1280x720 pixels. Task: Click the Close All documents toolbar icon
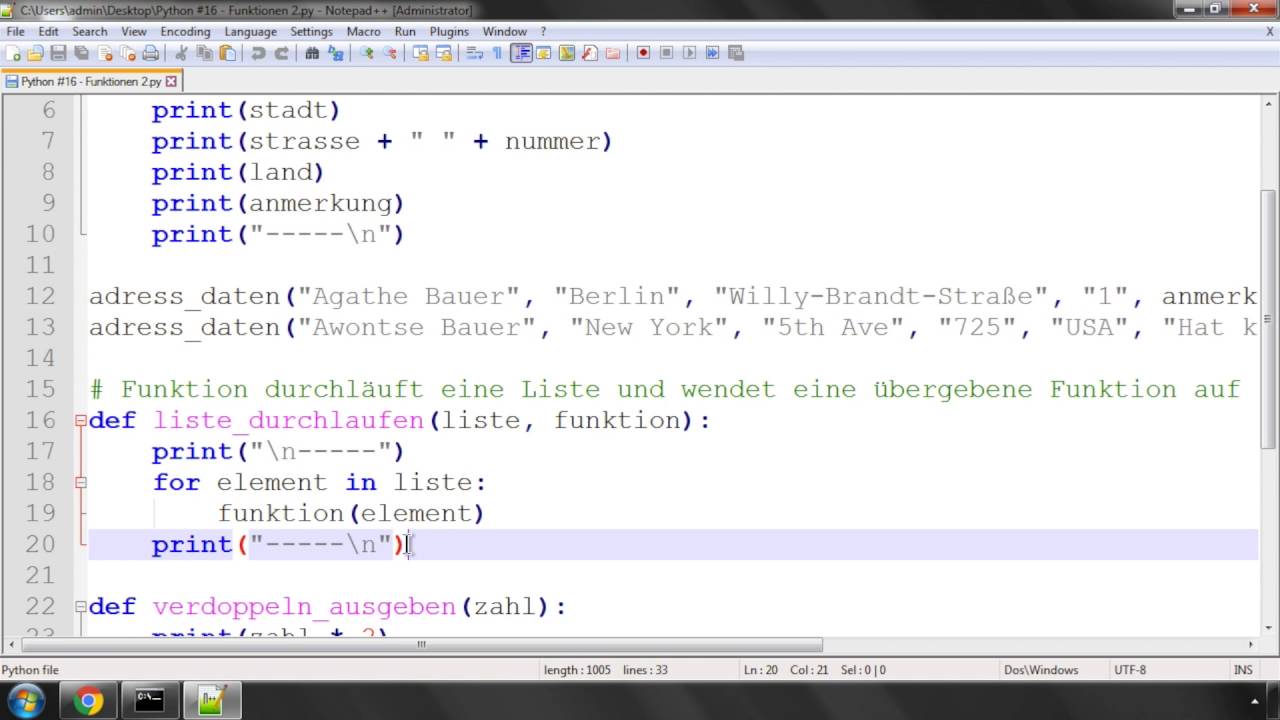pos(127,53)
